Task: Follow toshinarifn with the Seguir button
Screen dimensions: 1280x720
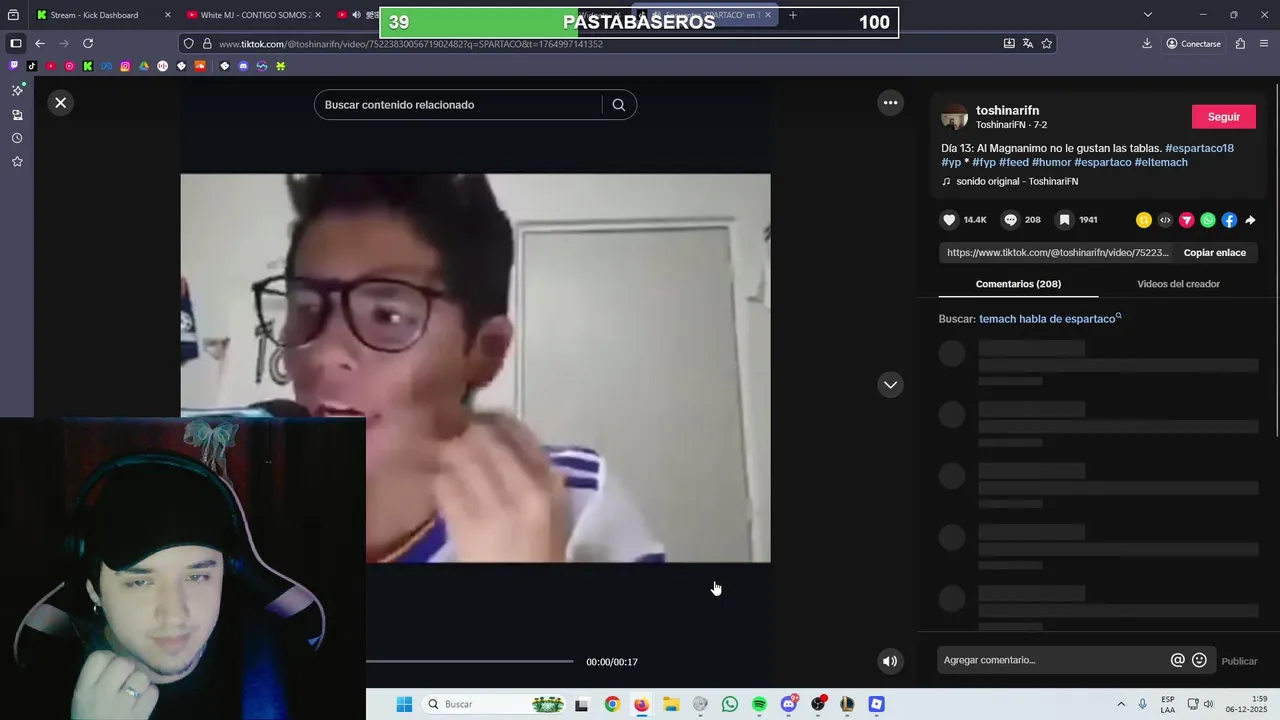Action: point(1223,117)
